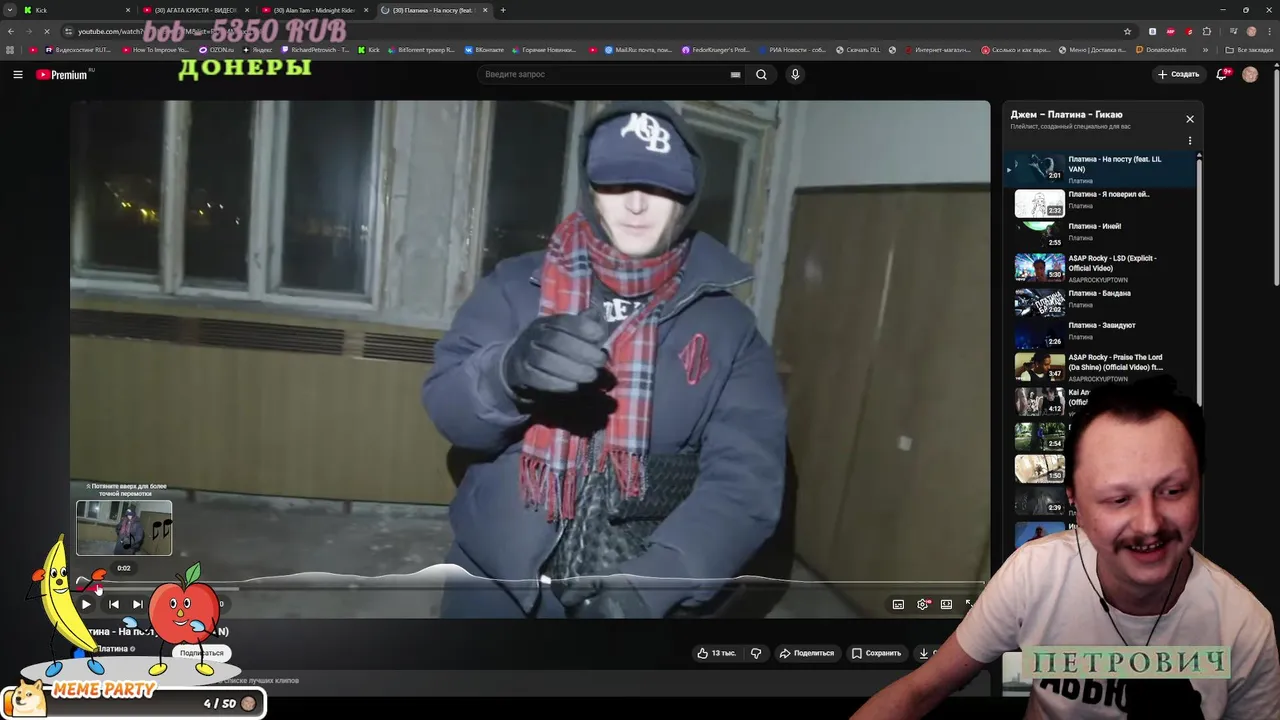Open OZON.ru bookmark
This screenshot has width=1280, height=720.
click(x=217, y=50)
